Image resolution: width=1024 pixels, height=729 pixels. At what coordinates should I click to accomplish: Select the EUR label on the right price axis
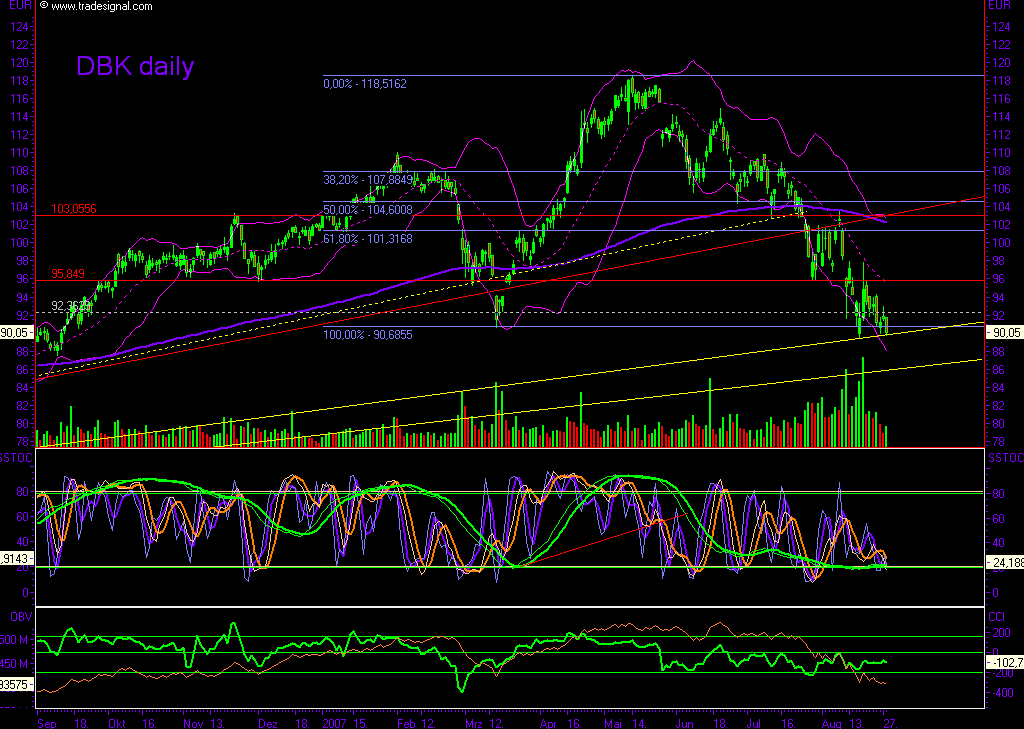pos(997,5)
